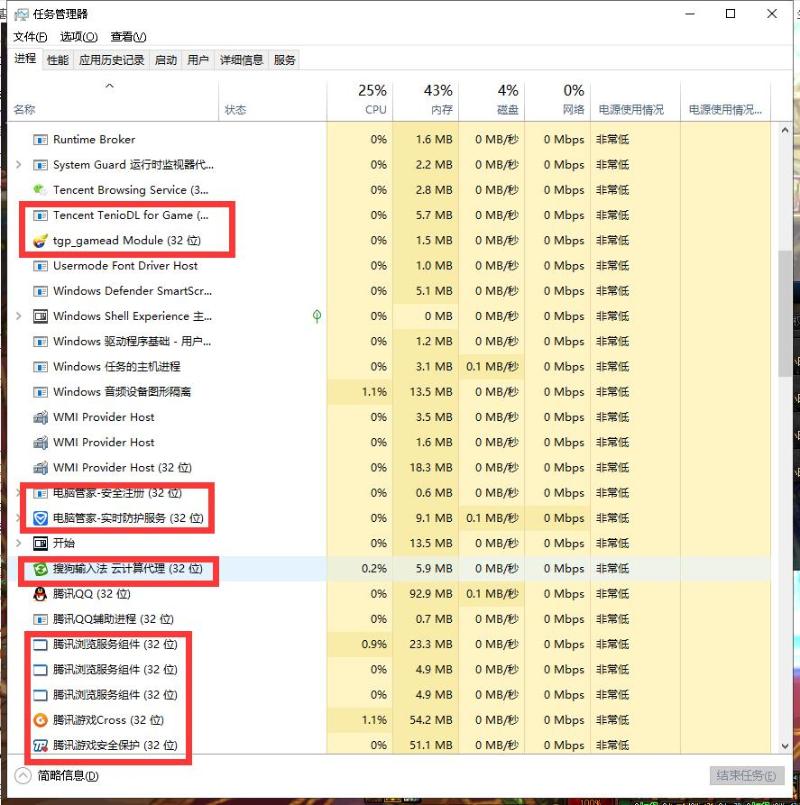Viewport: 800px width, 805px height.
Task: Sort by the first 电源使用情况 column header
Action: click(x=635, y=100)
